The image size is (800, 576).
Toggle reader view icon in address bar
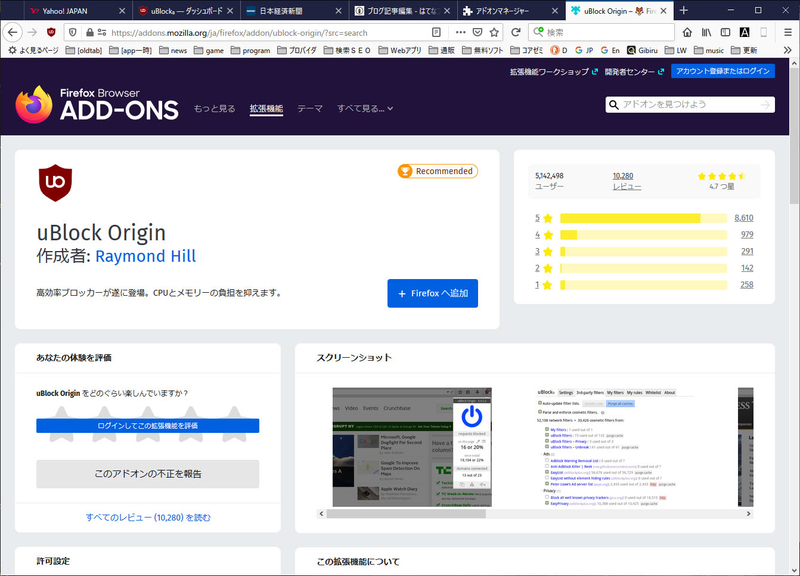(436, 32)
